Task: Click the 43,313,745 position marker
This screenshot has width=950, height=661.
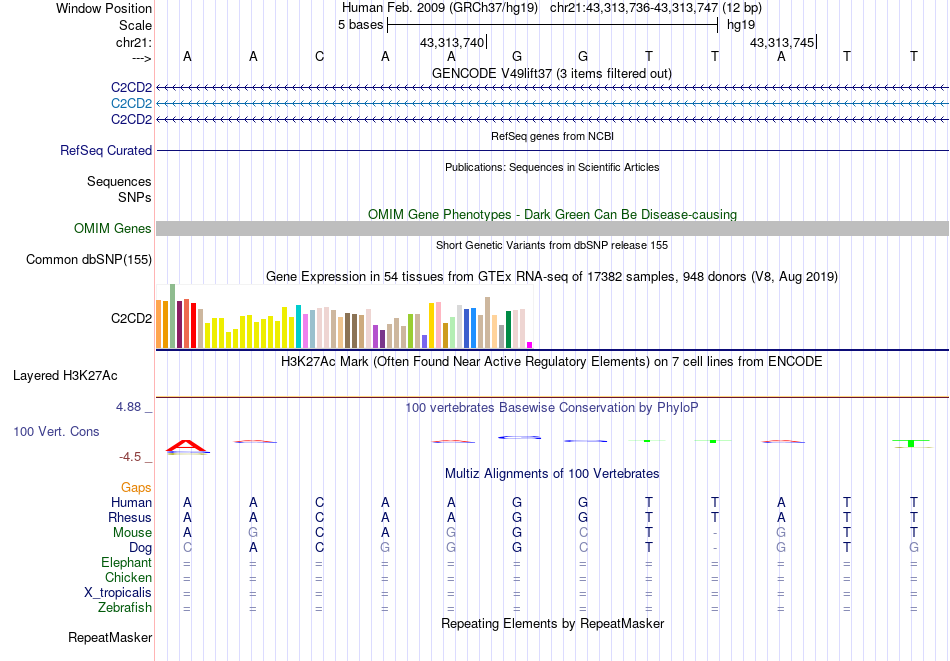Action: (783, 42)
